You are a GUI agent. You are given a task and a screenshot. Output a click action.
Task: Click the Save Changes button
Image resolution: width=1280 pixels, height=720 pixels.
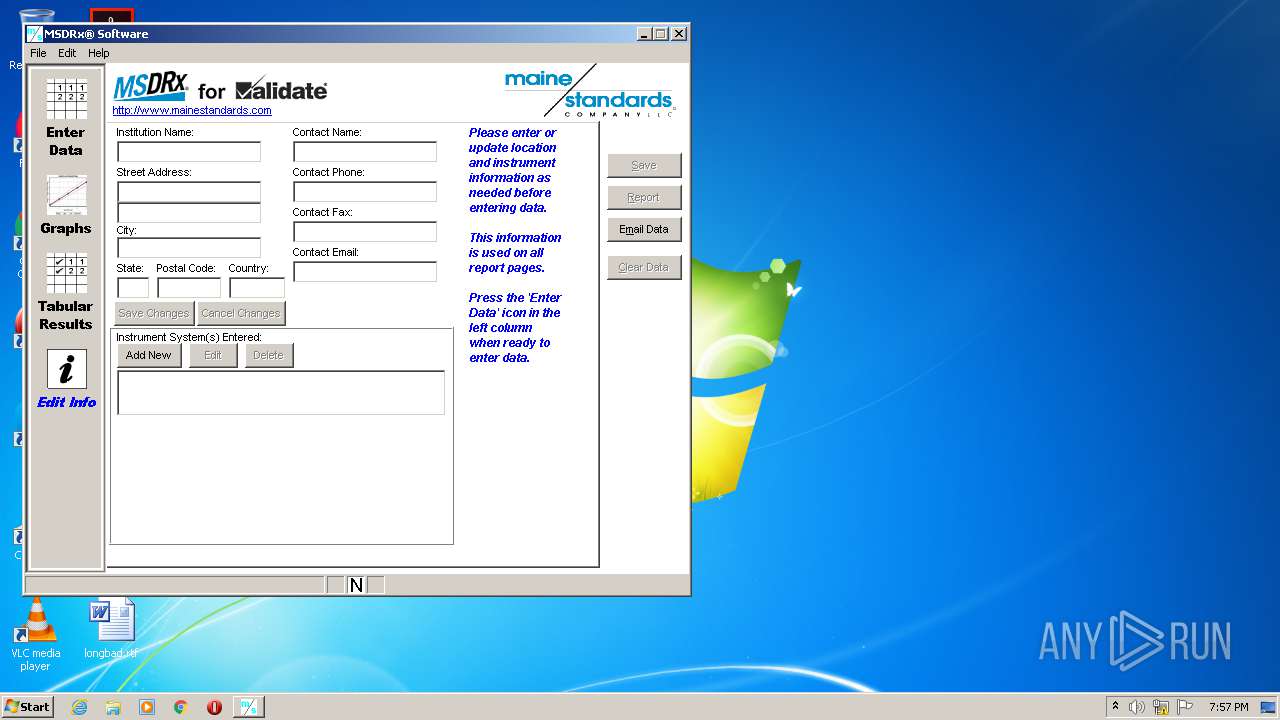tap(154, 313)
